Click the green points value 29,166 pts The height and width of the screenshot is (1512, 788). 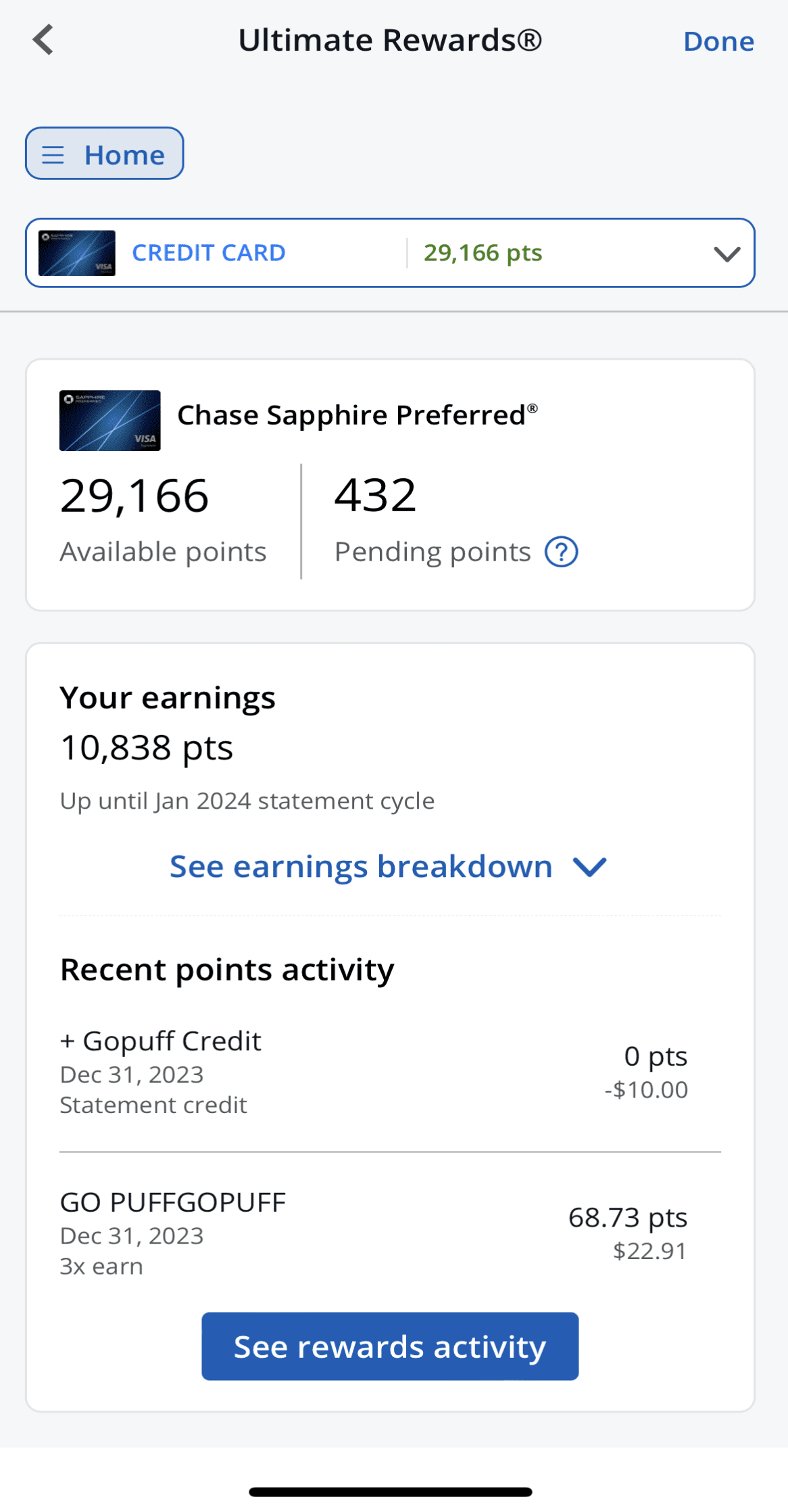(x=484, y=252)
